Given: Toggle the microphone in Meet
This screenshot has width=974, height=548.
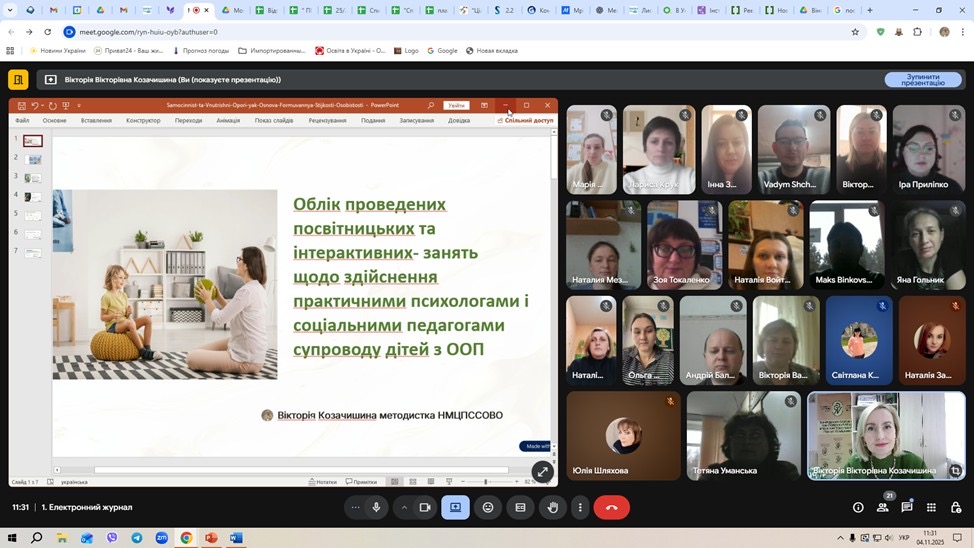Looking at the screenshot, I should tap(376, 507).
